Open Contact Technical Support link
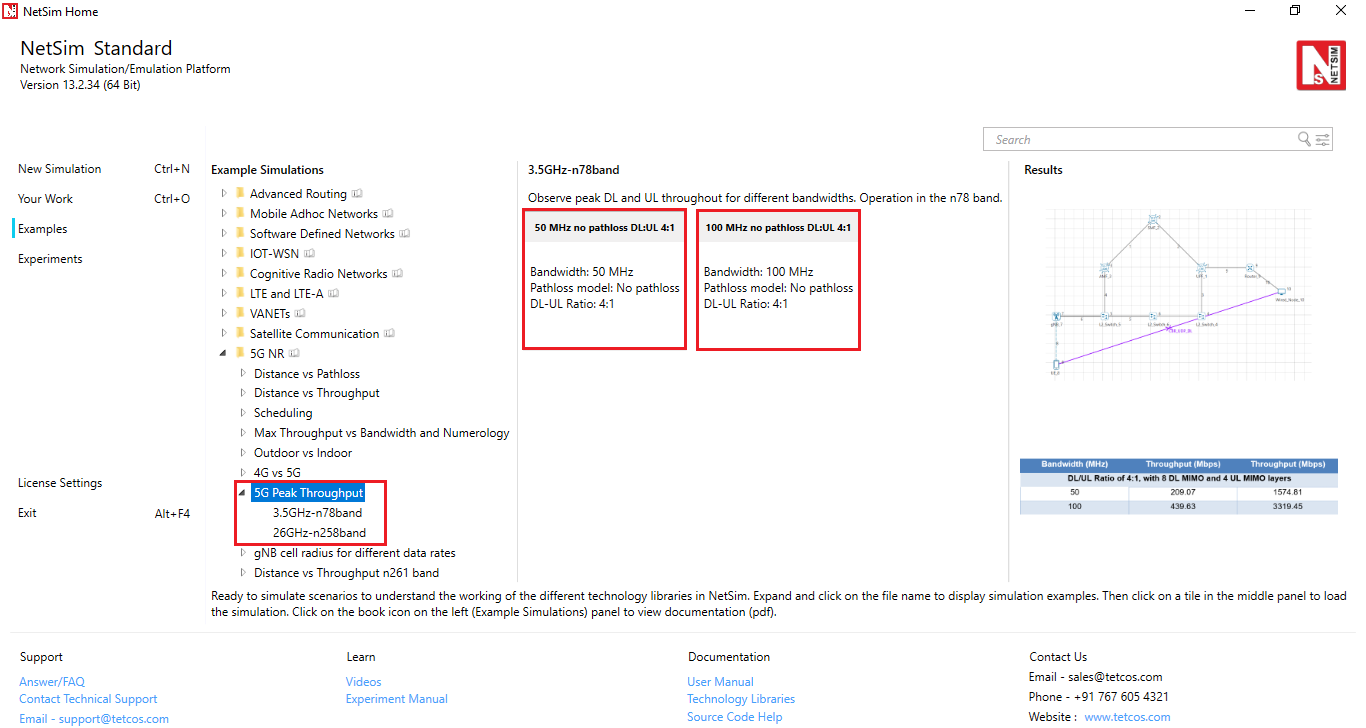The width and height of the screenshot is (1366, 728). coord(88,699)
